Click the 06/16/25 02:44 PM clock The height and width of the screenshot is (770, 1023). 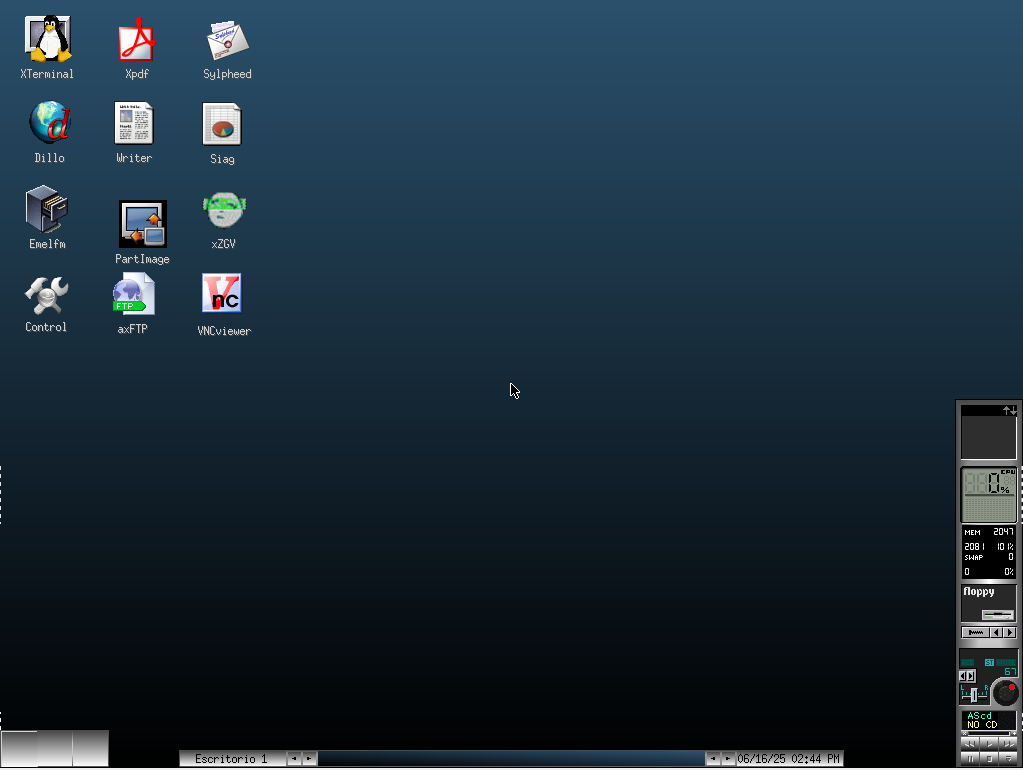tap(788, 758)
